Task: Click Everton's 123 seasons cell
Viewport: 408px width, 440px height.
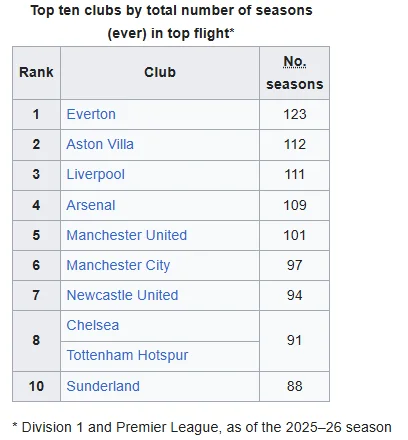Action: (295, 114)
